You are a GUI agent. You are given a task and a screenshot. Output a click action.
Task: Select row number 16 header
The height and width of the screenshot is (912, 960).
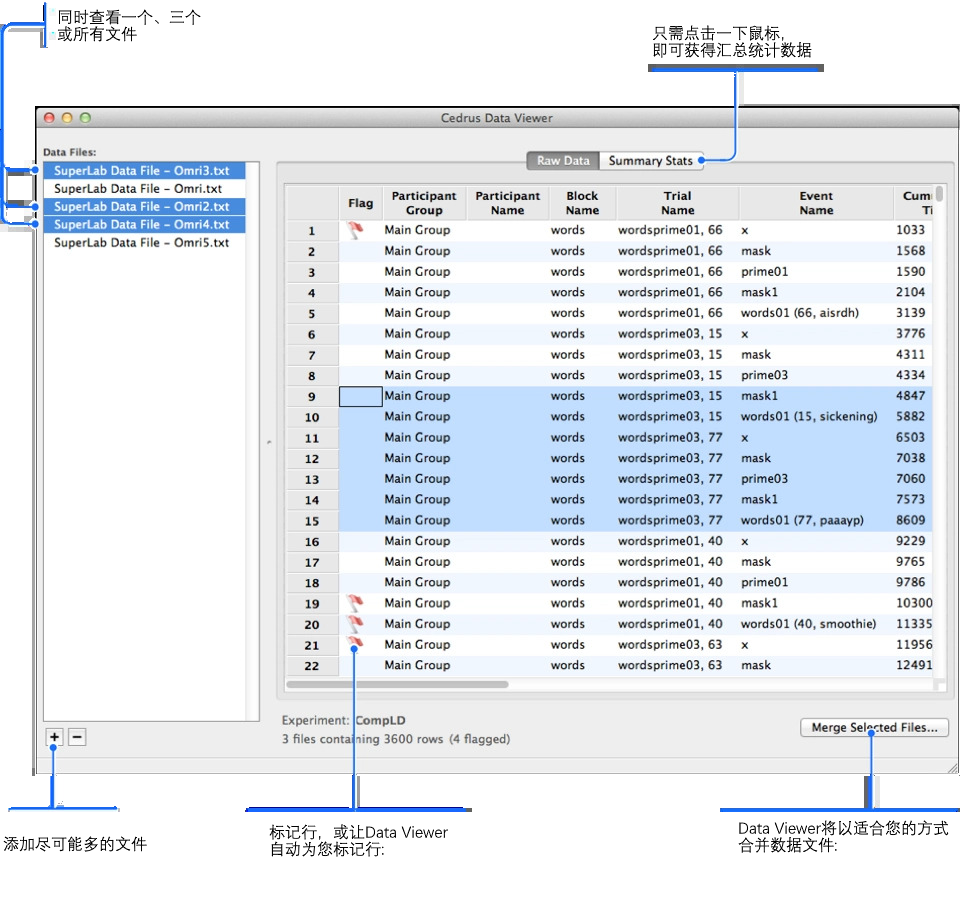(x=312, y=541)
